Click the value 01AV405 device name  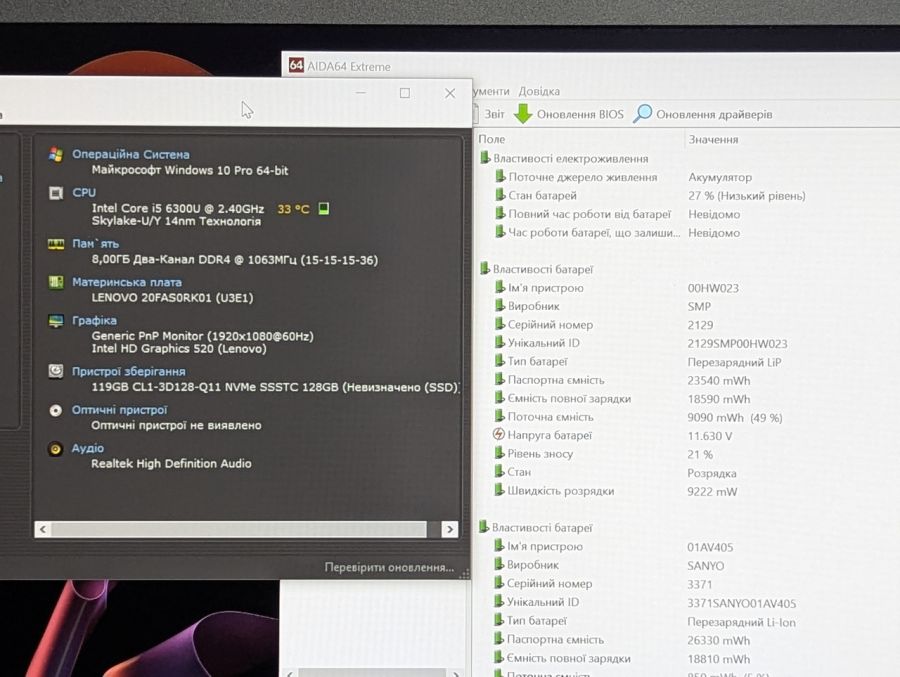pos(710,547)
